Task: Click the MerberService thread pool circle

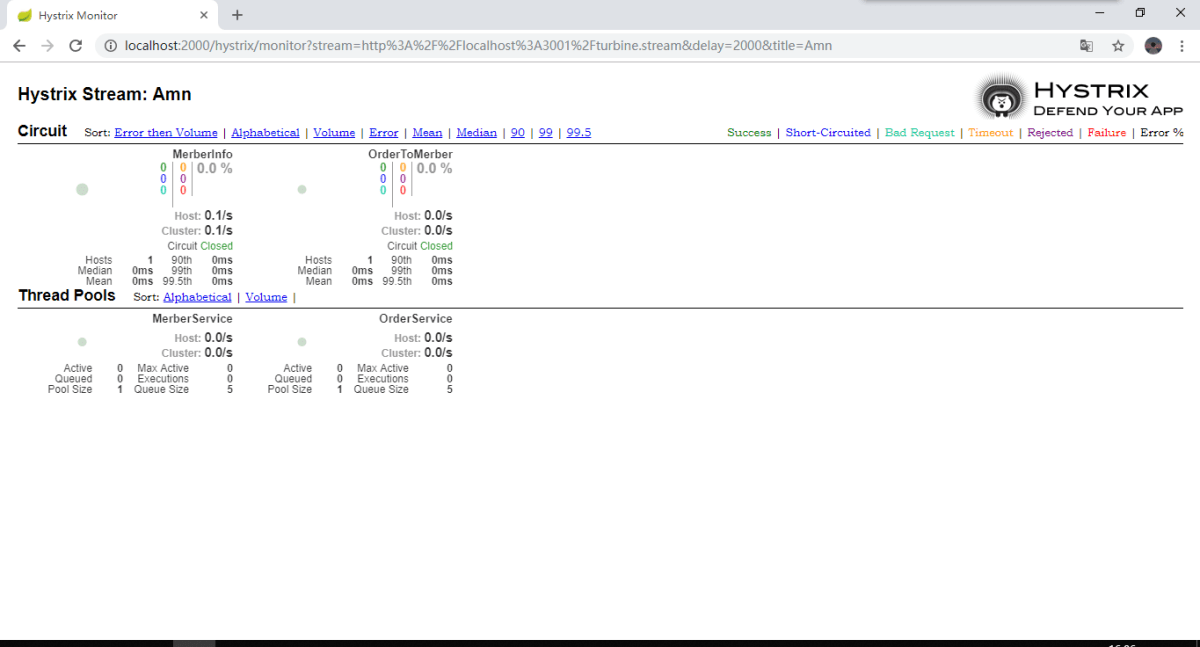Action: tap(82, 342)
